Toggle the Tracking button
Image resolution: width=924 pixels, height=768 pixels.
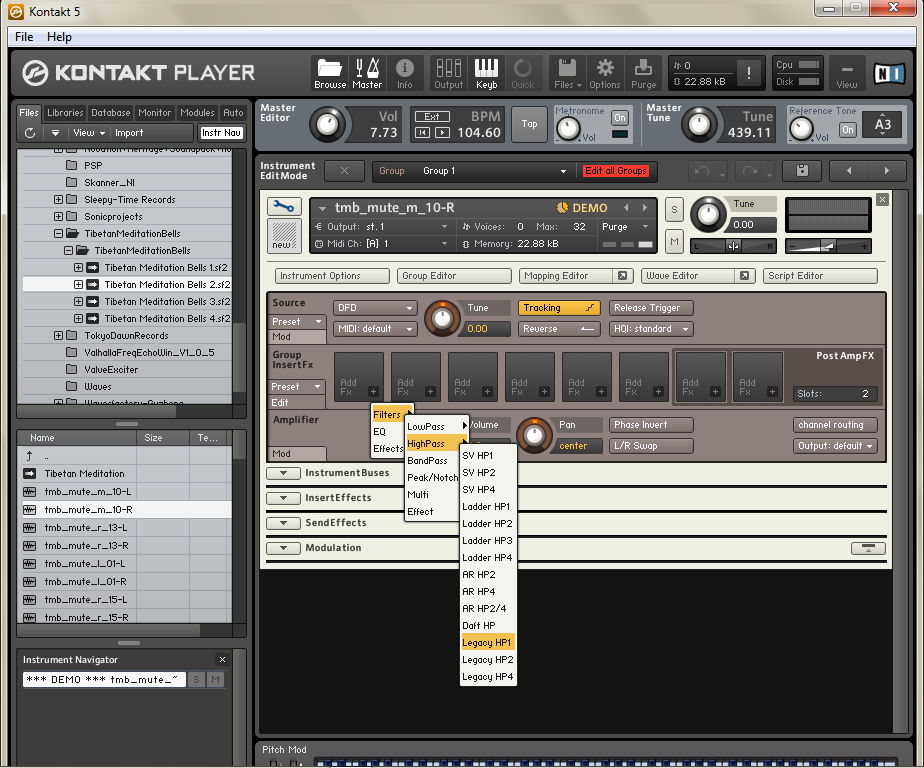tap(559, 308)
